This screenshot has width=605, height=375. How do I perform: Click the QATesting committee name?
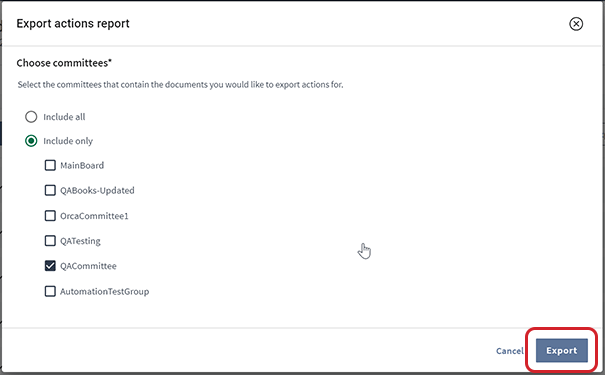click(x=80, y=241)
